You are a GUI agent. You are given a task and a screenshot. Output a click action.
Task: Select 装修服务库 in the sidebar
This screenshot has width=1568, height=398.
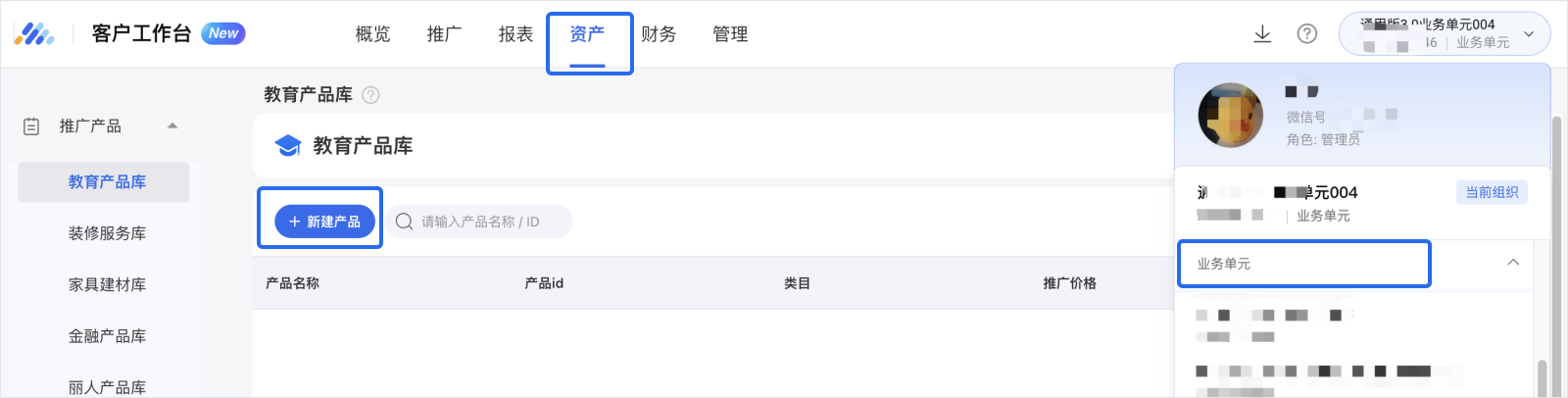tap(107, 233)
